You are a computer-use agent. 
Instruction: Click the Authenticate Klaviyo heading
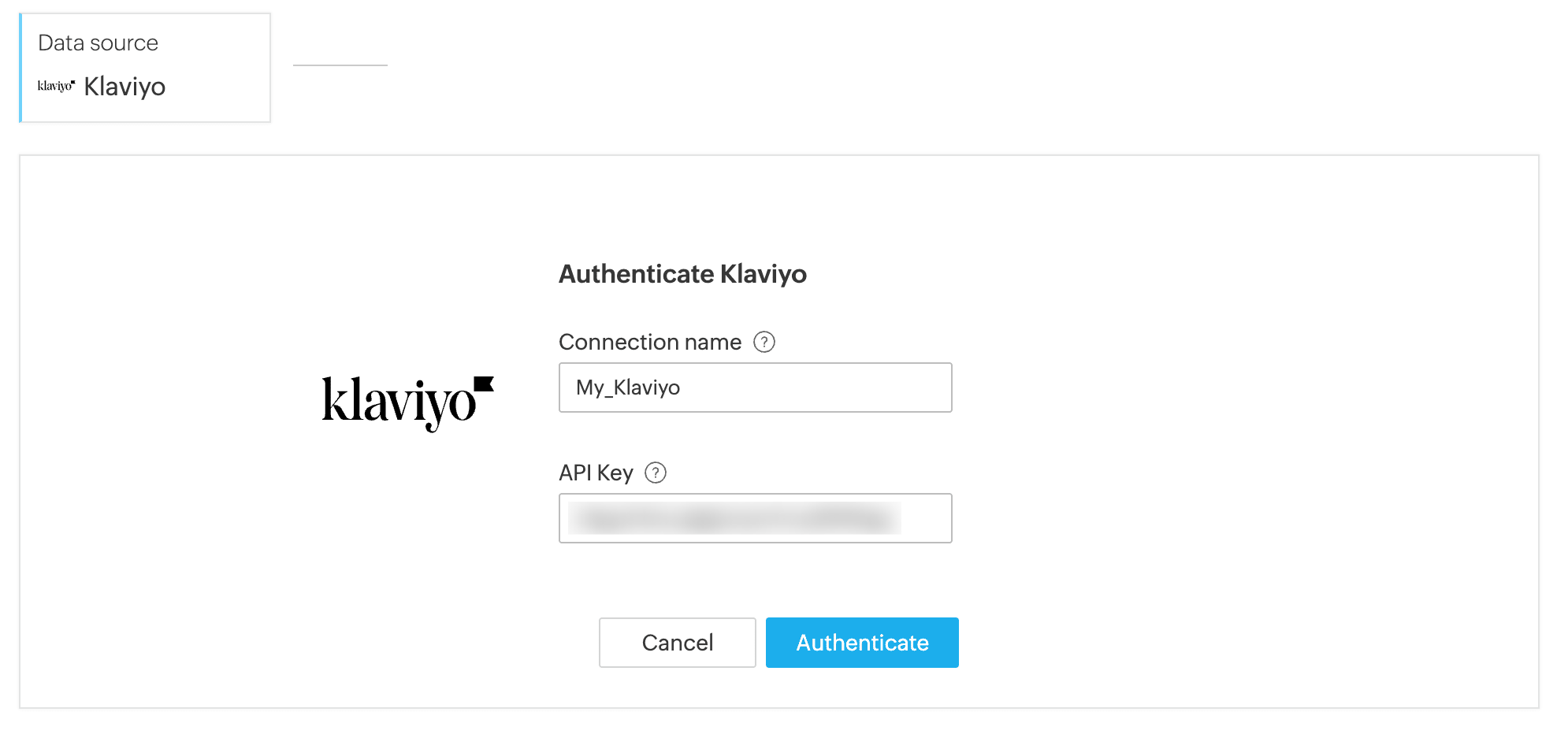pos(682,274)
